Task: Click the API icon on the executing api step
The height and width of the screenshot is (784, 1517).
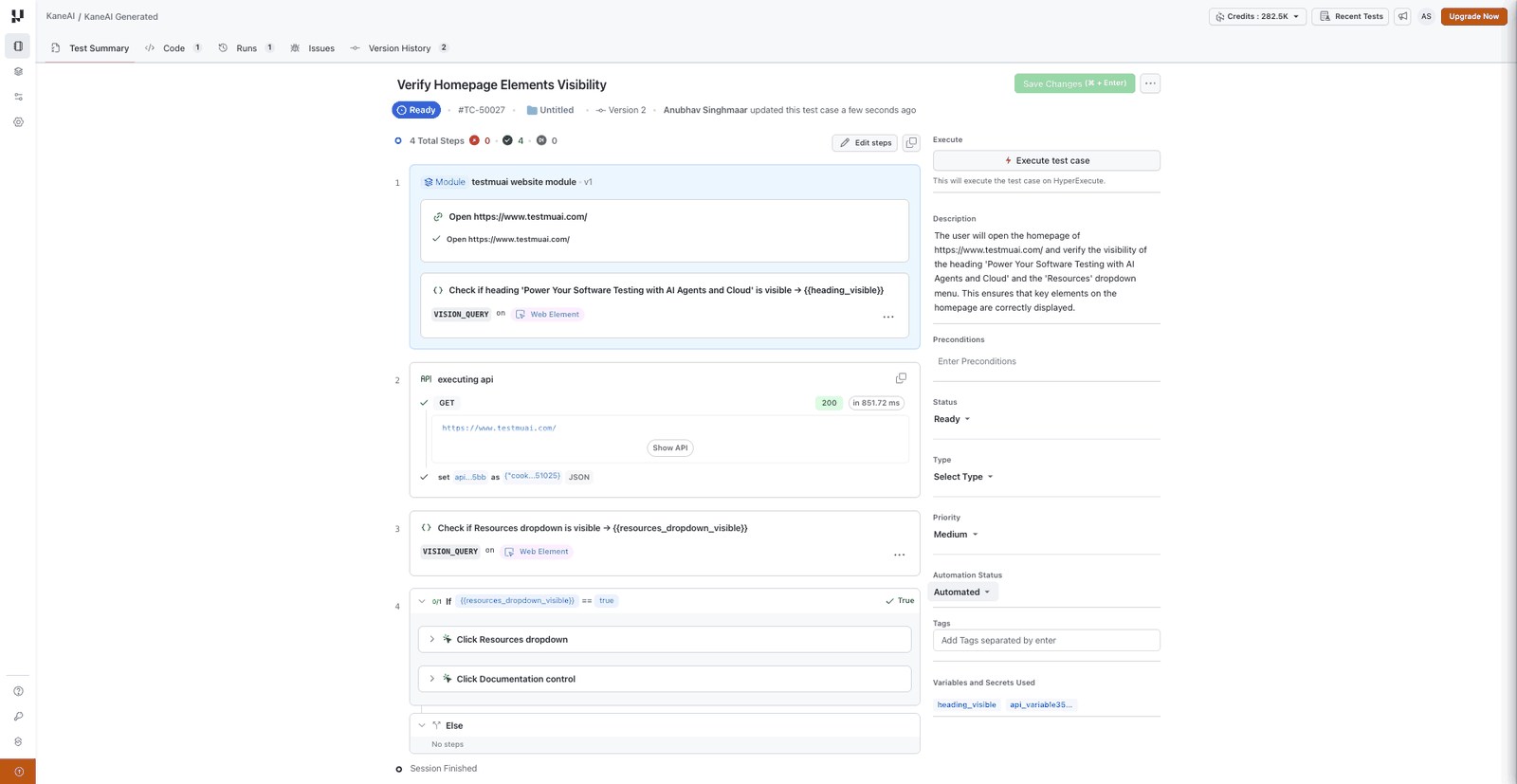Action: [427, 379]
